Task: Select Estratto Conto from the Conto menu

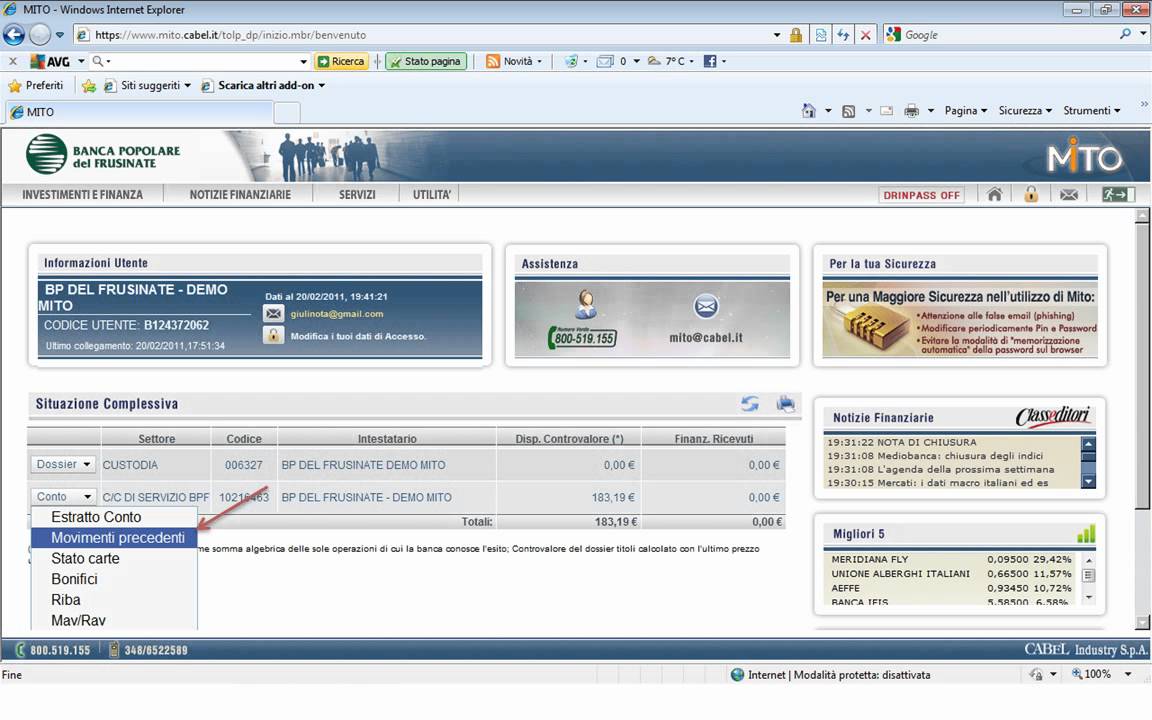Action: click(114, 516)
